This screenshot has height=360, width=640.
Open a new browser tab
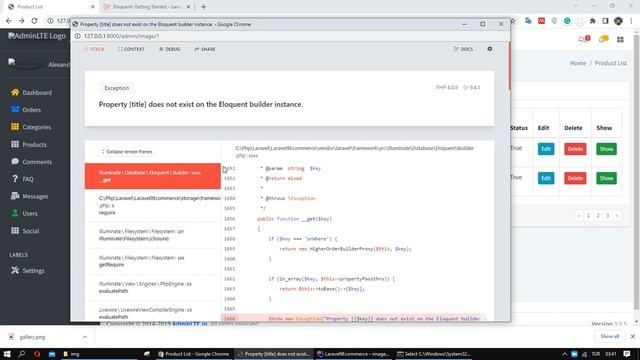[203, 7]
